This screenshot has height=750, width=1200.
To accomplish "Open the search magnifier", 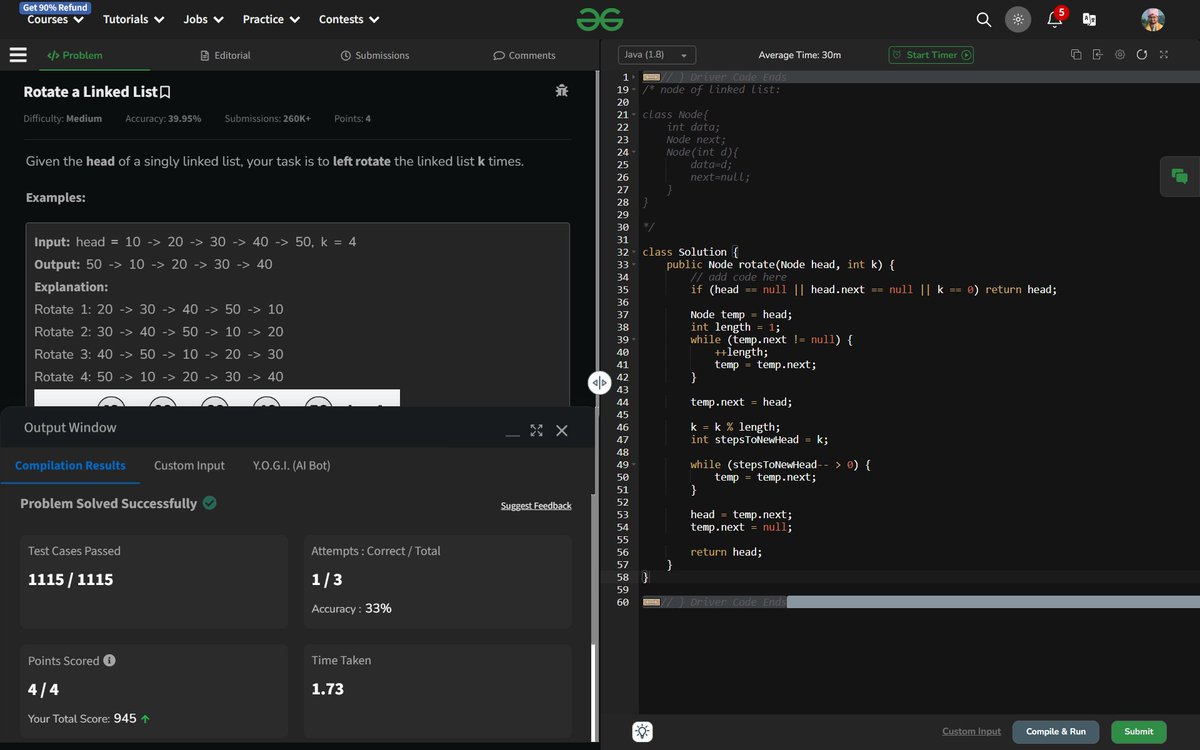I will 984,19.
